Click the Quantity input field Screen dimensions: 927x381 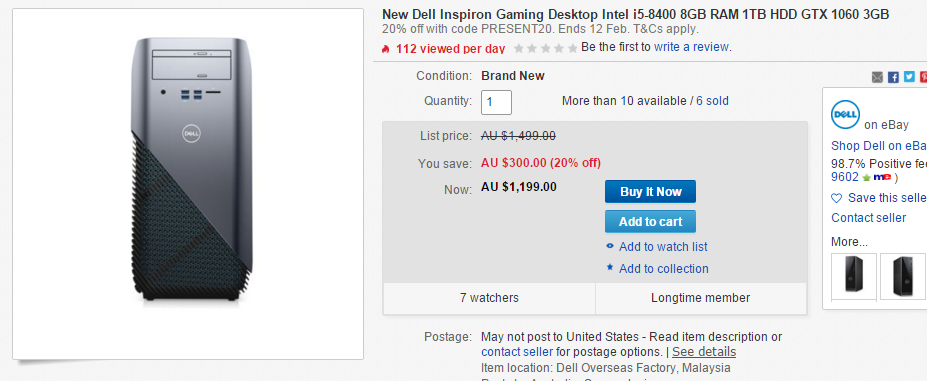[497, 102]
